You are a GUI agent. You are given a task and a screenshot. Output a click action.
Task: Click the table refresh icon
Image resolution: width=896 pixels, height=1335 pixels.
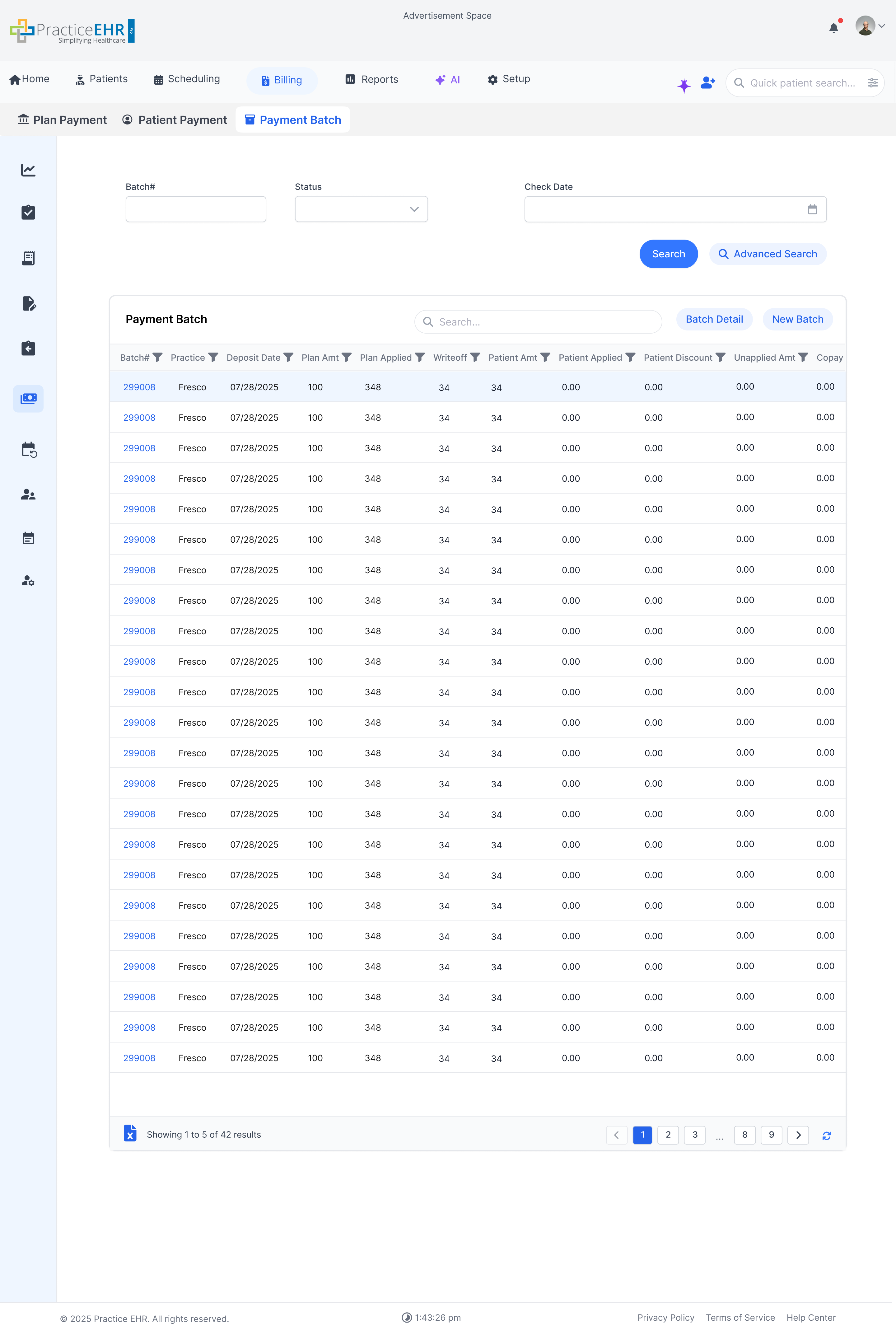826,1136
